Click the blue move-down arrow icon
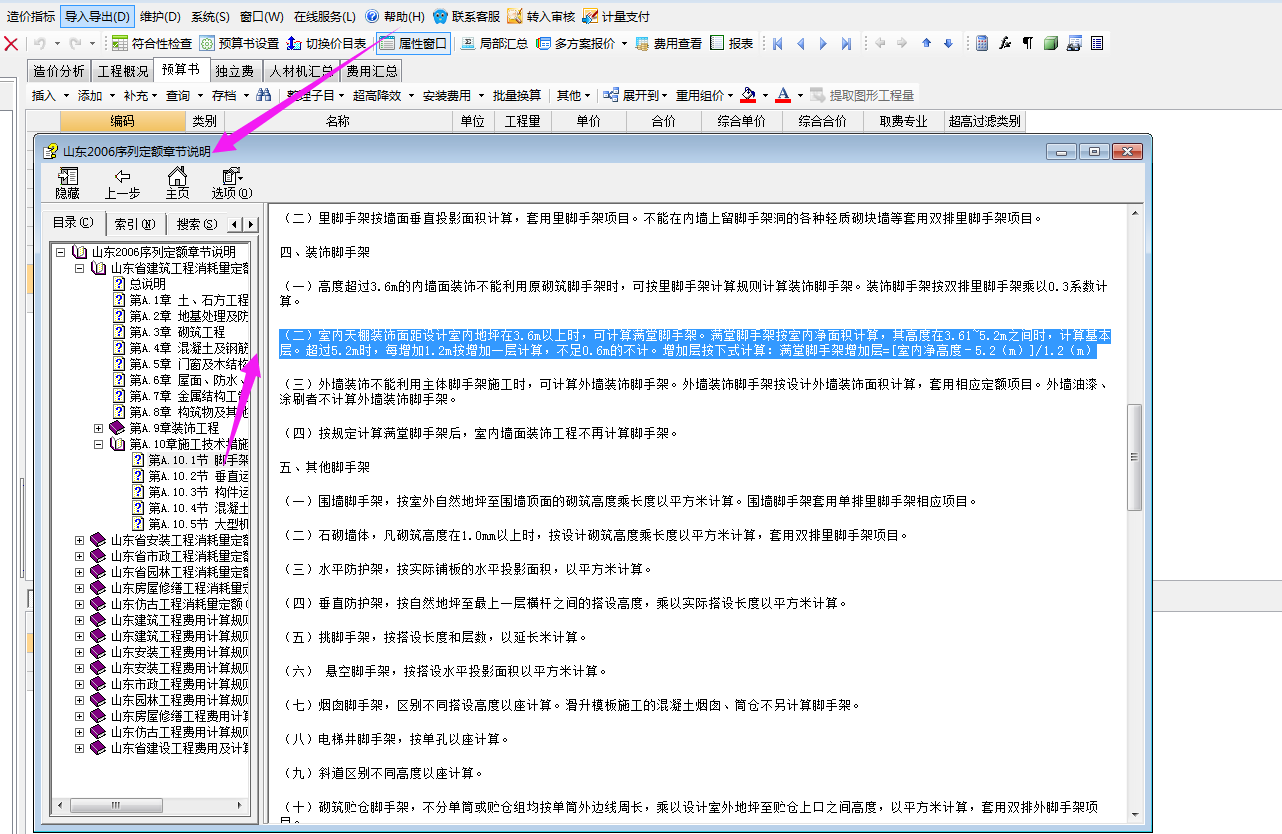Viewport: 1282px width, 834px height. point(948,43)
